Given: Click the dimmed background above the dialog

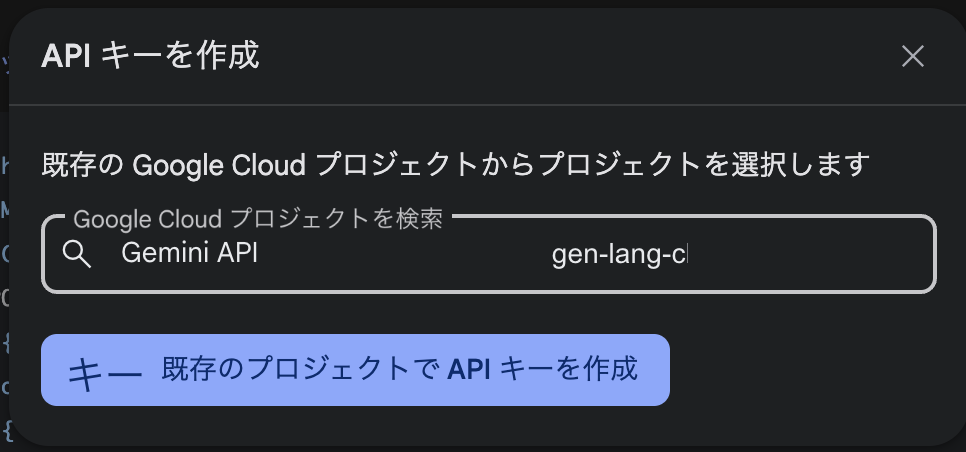Looking at the screenshot, I should pyautogui.click(x=483, y=4).
